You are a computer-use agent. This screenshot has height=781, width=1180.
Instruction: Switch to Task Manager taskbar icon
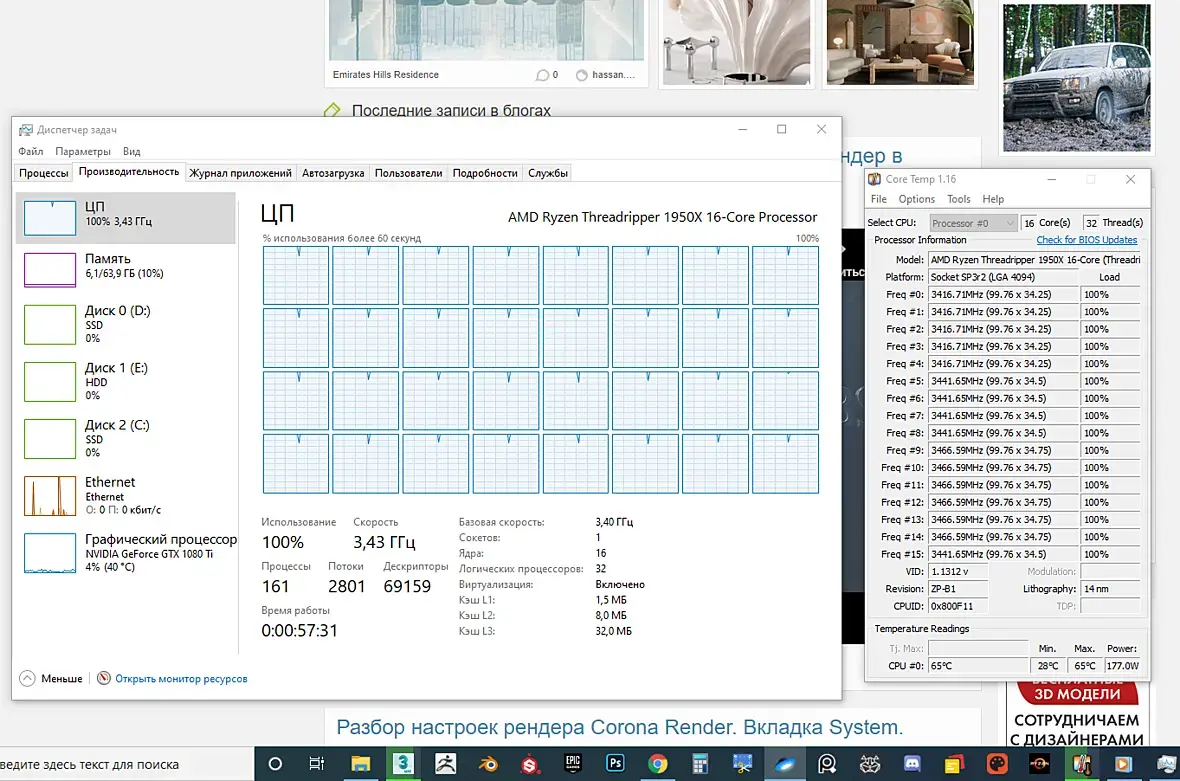coord(1166,764)
